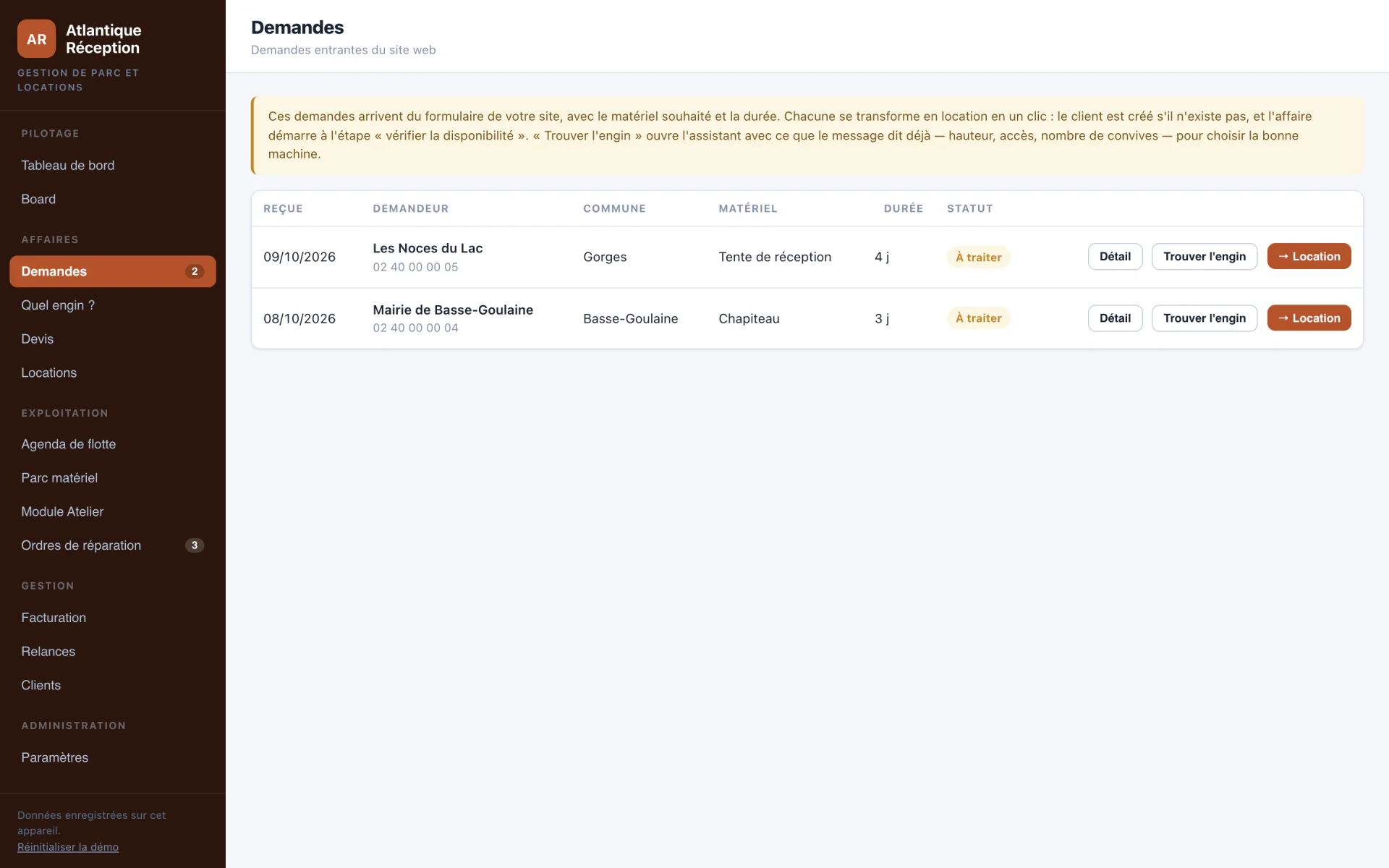Click the À traiter status for Basse-Goulaine

tap(978, 318)
